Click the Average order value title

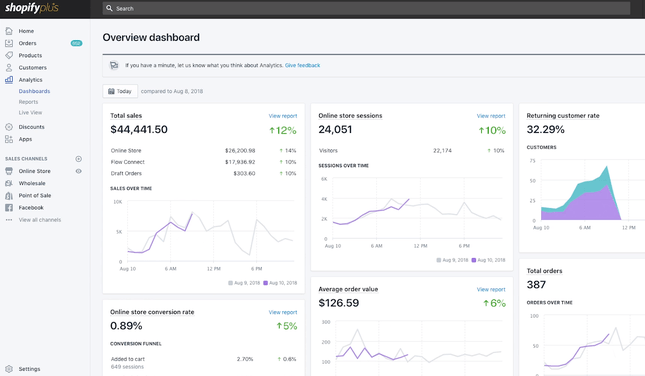(348, 290)
